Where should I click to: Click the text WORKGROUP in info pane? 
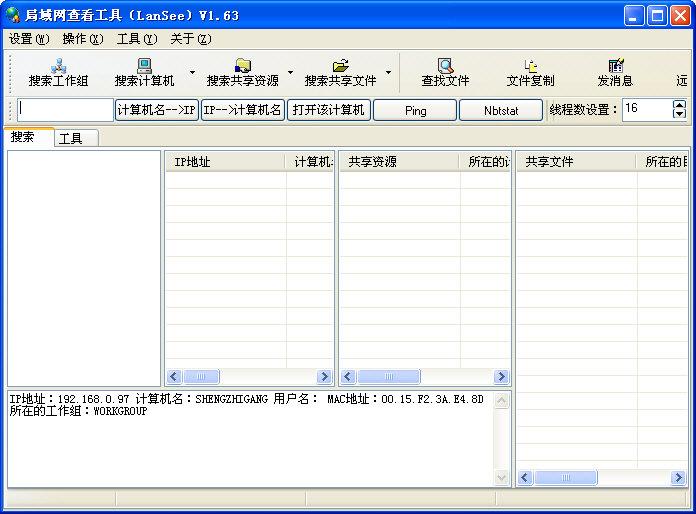120,411
